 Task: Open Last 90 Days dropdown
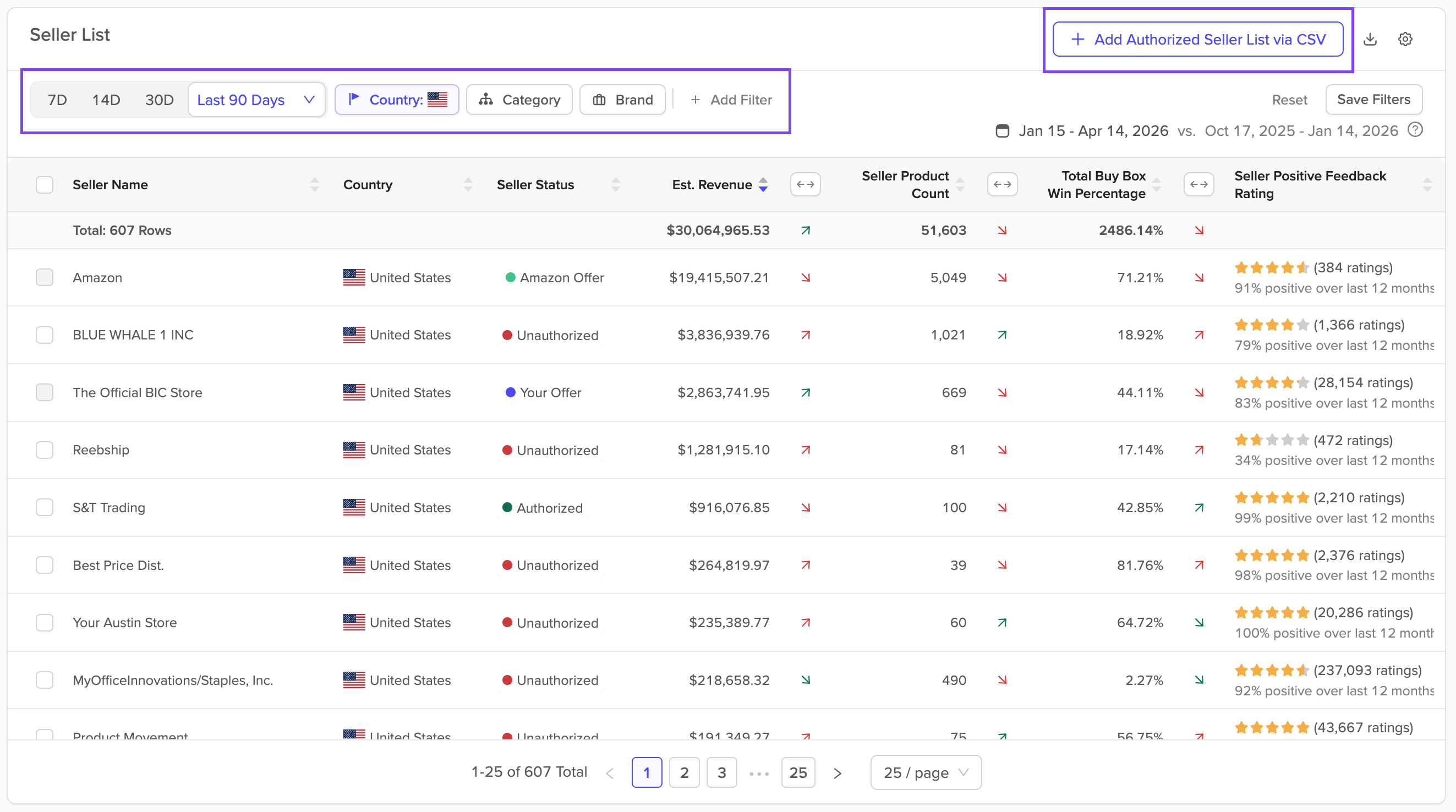256,100
